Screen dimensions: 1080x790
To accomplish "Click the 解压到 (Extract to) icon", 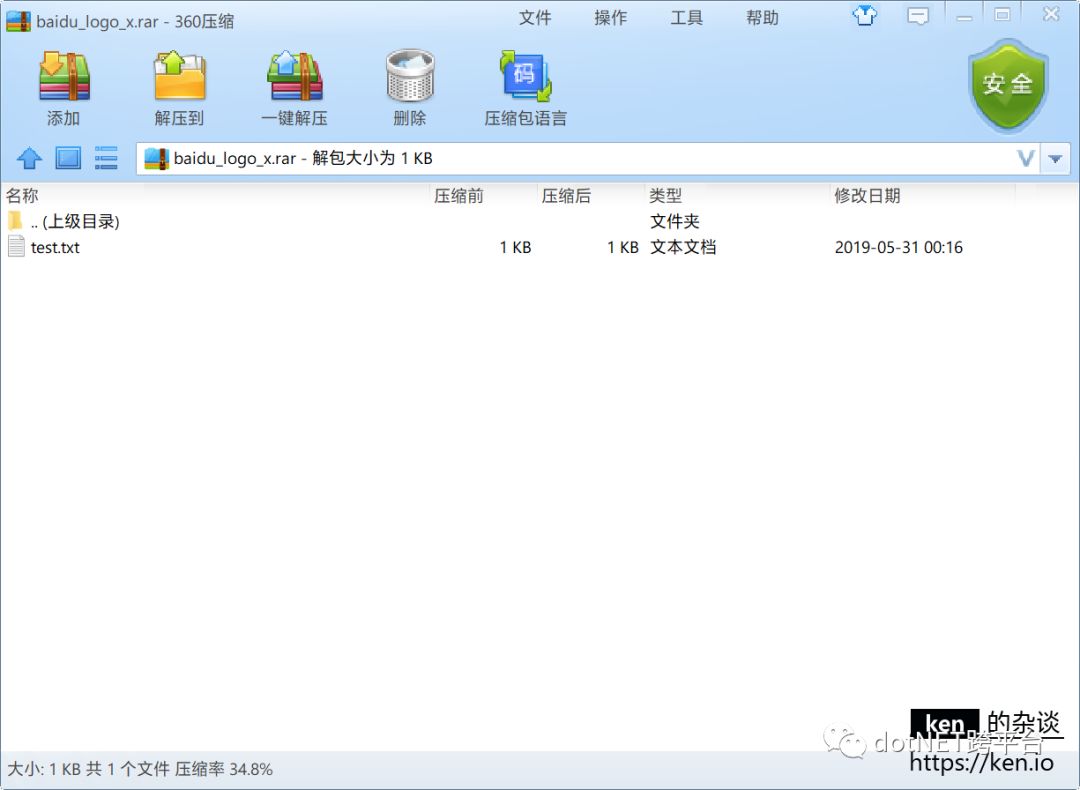I will [x=179, y=76].
